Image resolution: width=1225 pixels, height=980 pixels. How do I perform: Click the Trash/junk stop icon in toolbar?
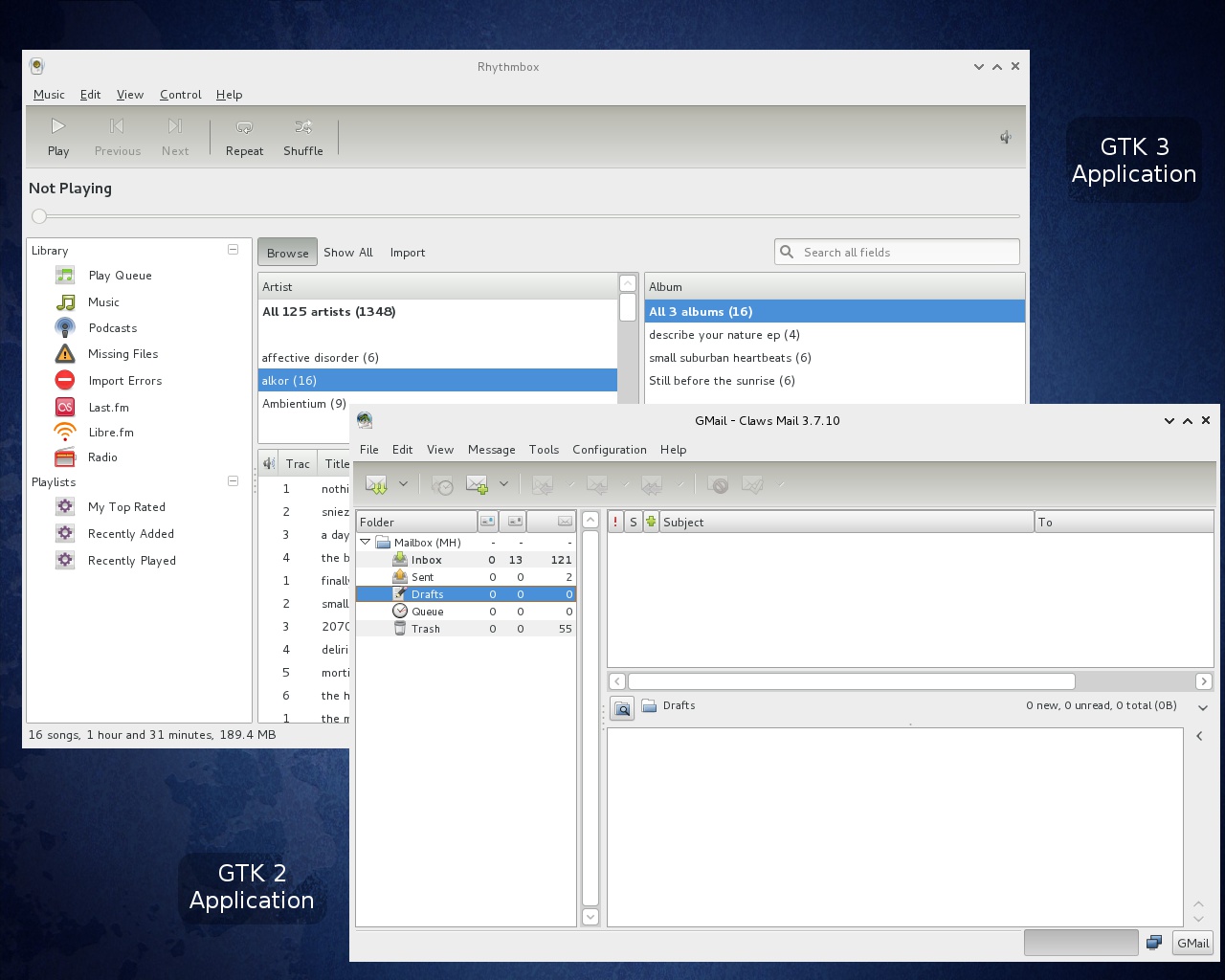718,485
